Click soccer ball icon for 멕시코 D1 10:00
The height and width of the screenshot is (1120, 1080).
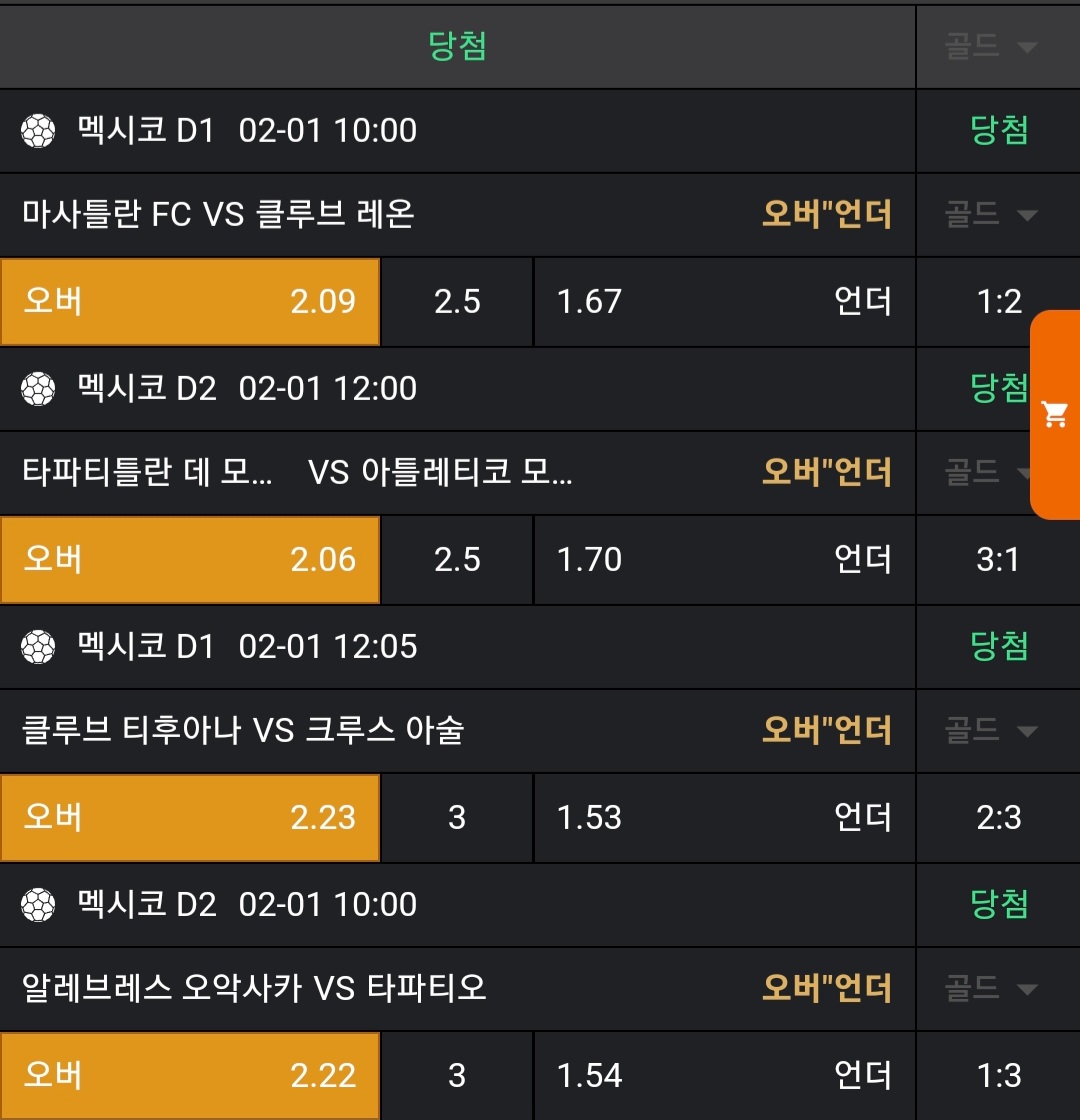(x=38, y=131)
